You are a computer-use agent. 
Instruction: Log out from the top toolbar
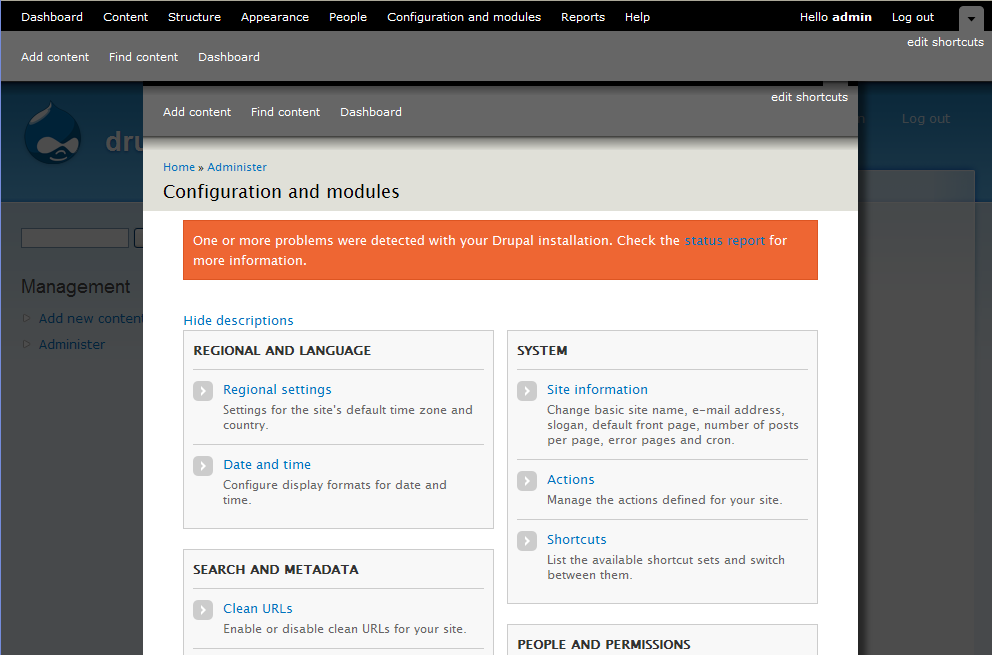912,17
